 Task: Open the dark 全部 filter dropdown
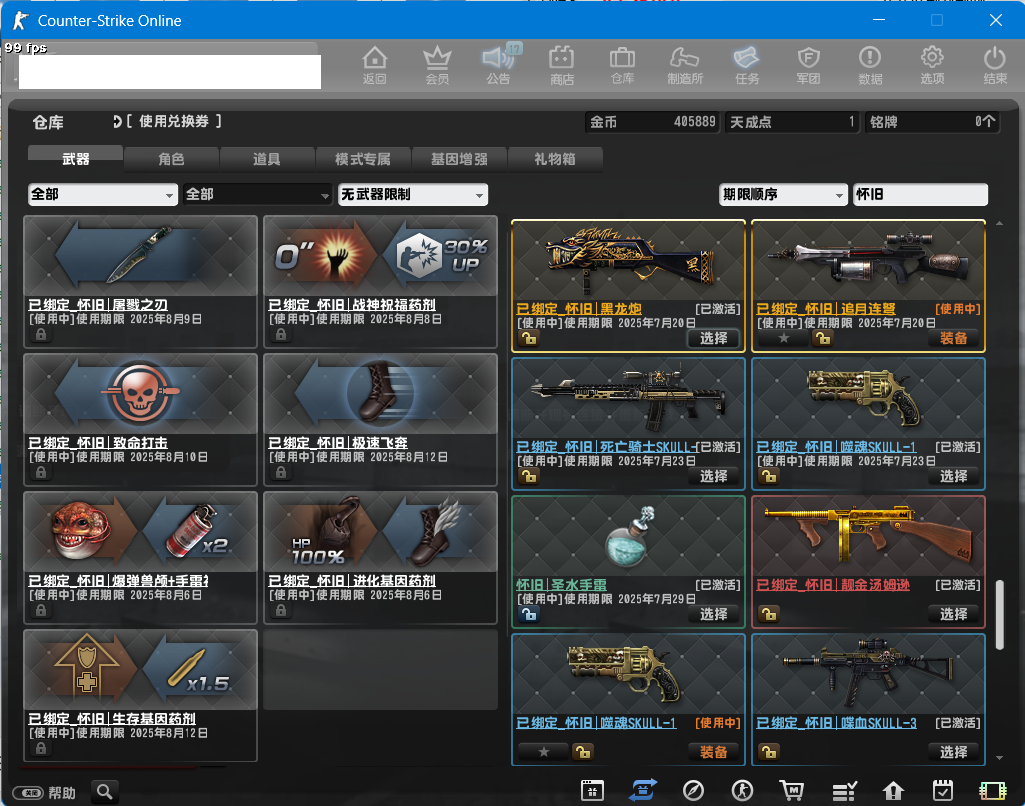pyautogui.click(x=257, y=194)
